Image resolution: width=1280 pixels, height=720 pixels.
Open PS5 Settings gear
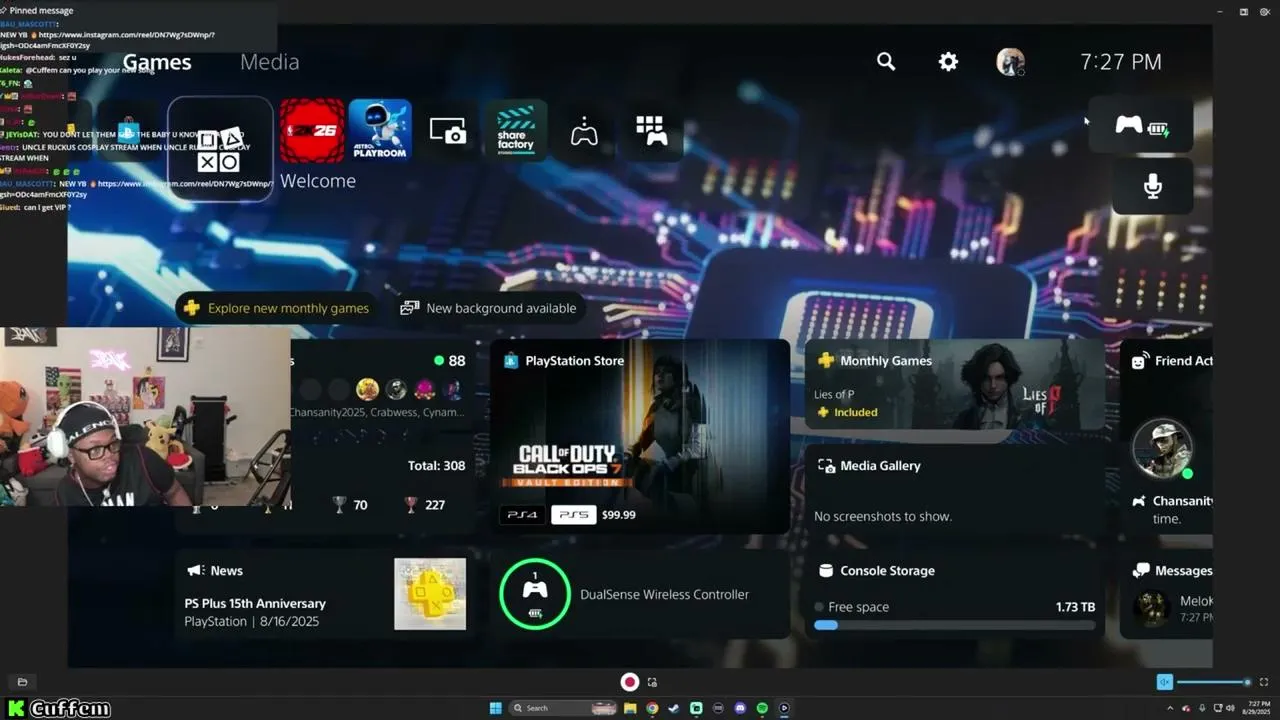(948, 62)
